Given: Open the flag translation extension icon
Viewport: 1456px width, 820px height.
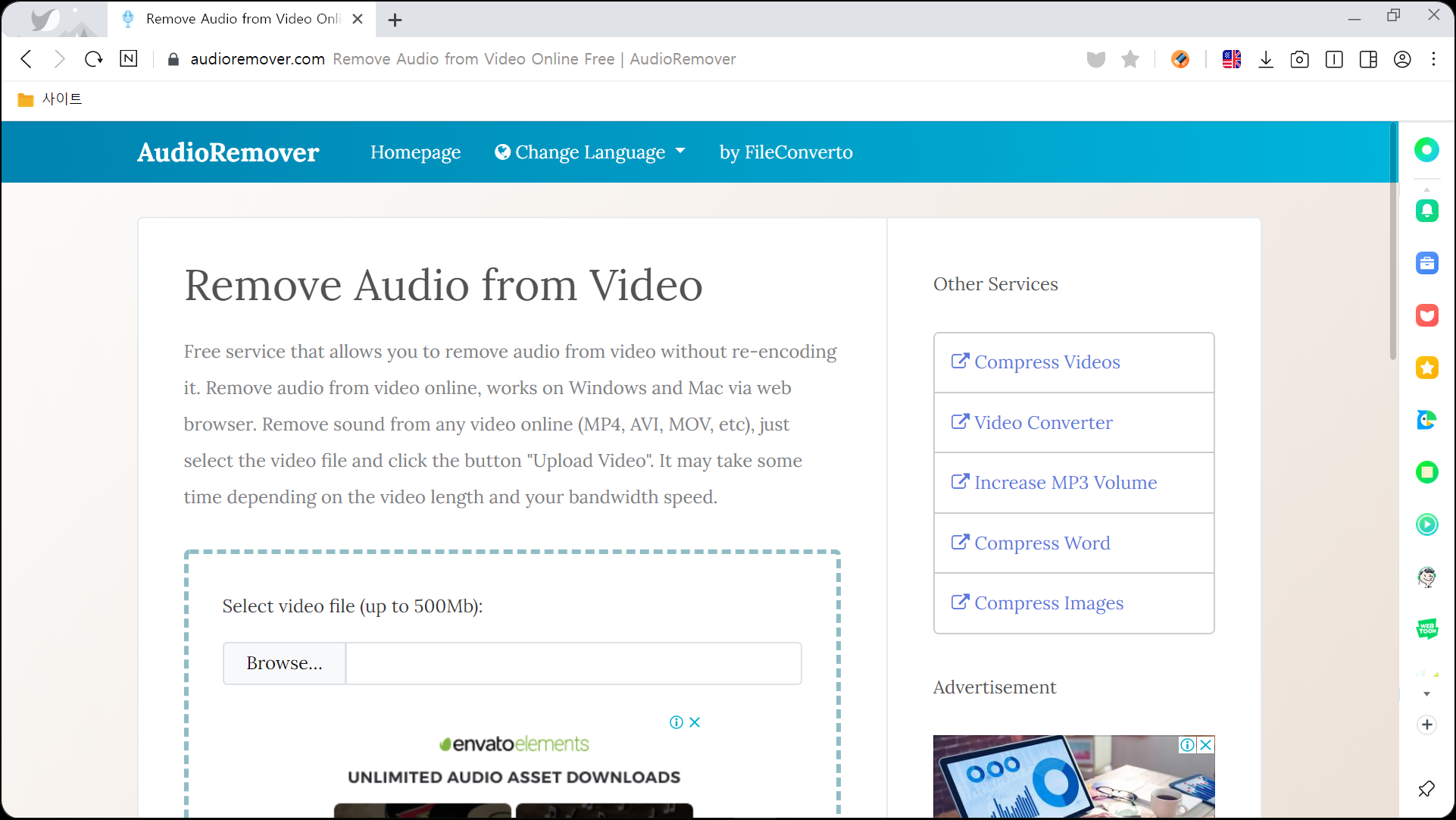Looking at the screenshot, I should [1231, 59].
